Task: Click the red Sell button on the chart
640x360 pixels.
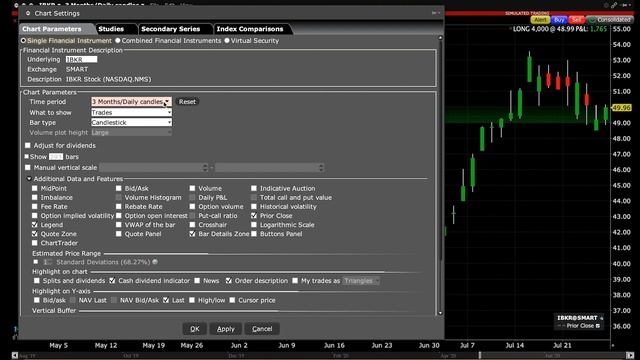Action: click(576, 20)
